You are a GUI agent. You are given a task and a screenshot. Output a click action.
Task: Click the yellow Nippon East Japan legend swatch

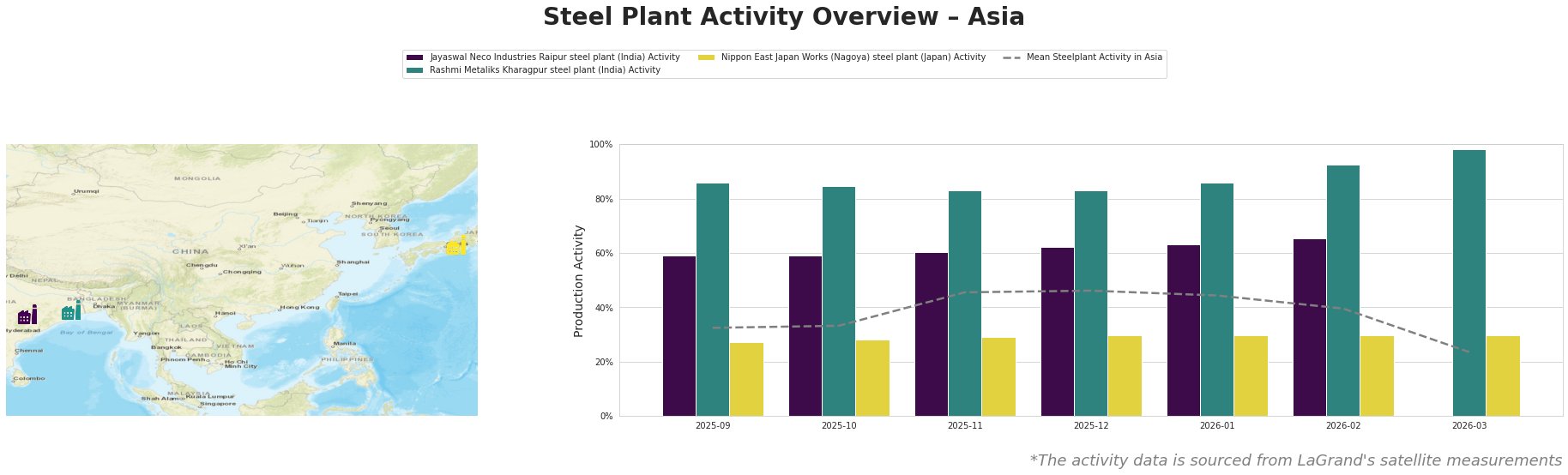point(706,57)
